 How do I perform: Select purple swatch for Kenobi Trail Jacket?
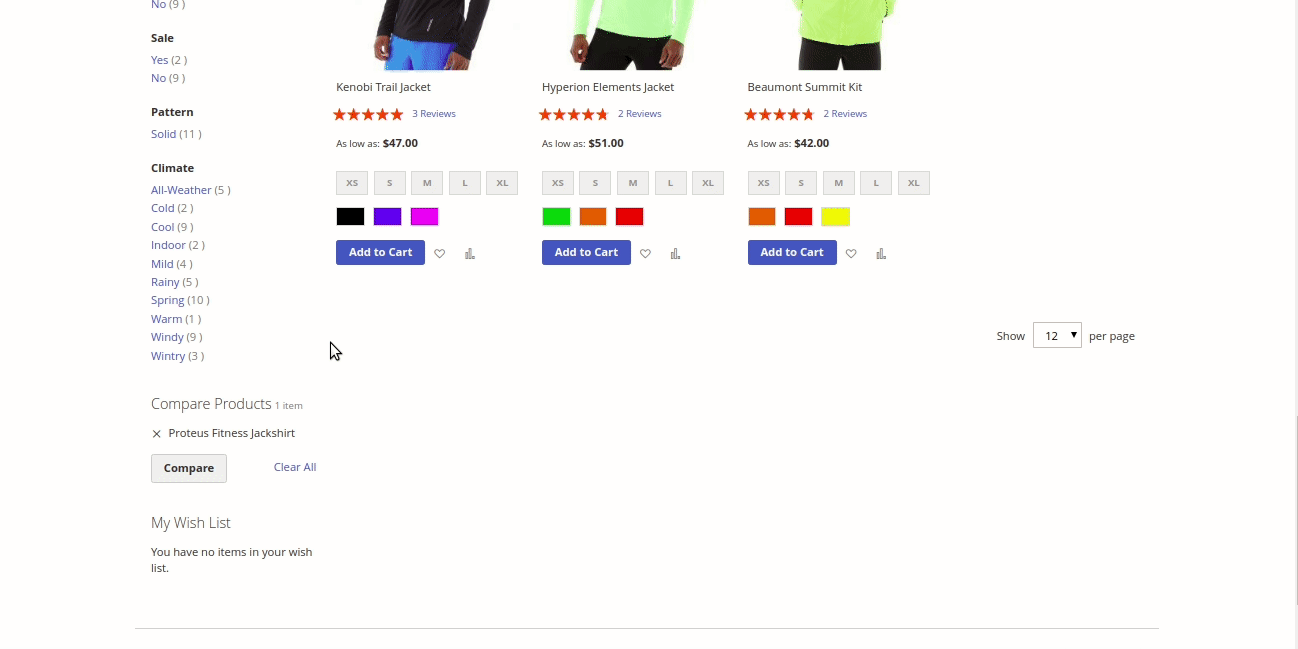tap(387, 217)
